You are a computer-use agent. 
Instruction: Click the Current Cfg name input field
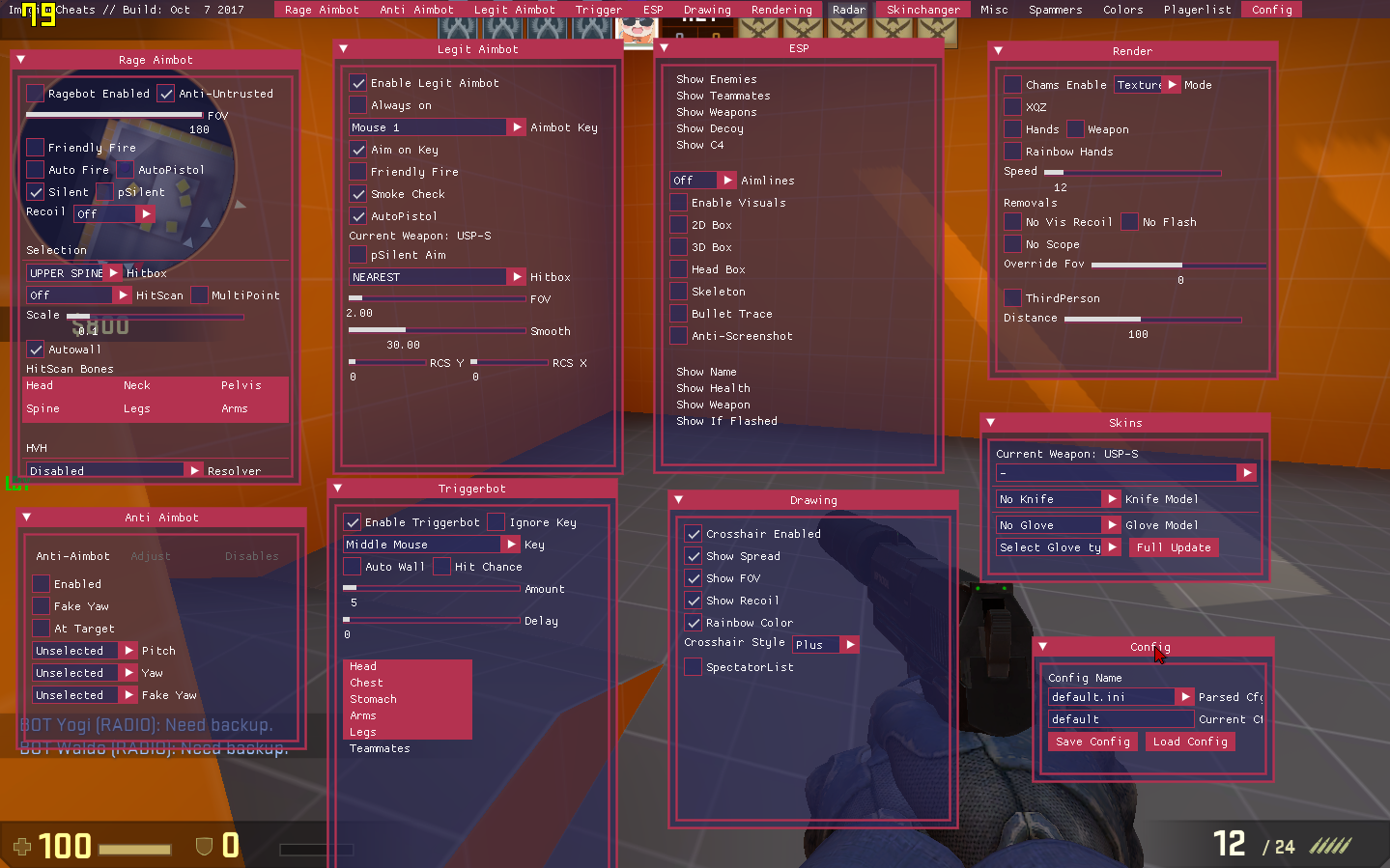pyautogui.click(x=1121, y=718)
